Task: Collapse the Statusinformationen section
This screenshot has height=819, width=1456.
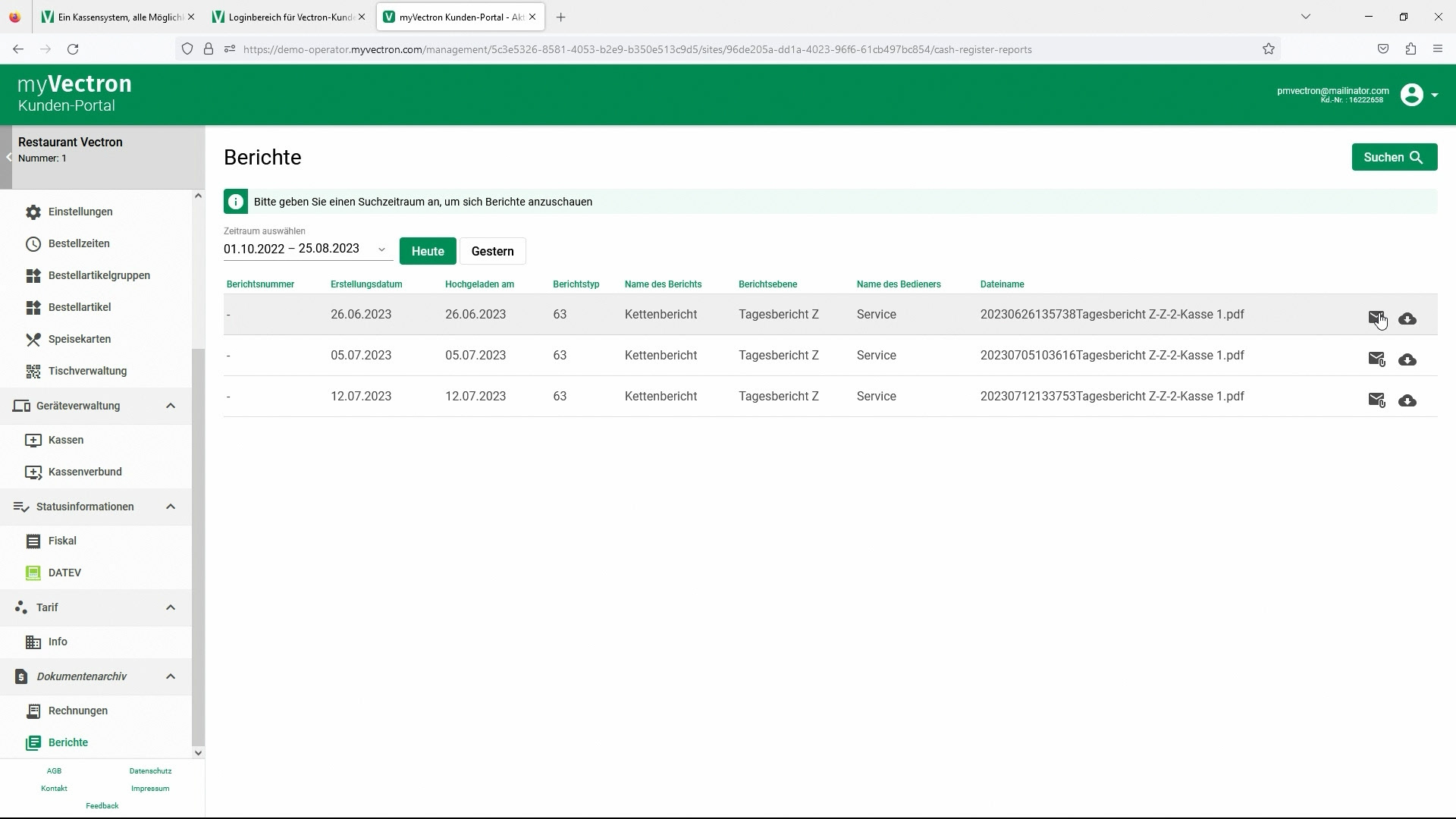Action: (170, 507)
